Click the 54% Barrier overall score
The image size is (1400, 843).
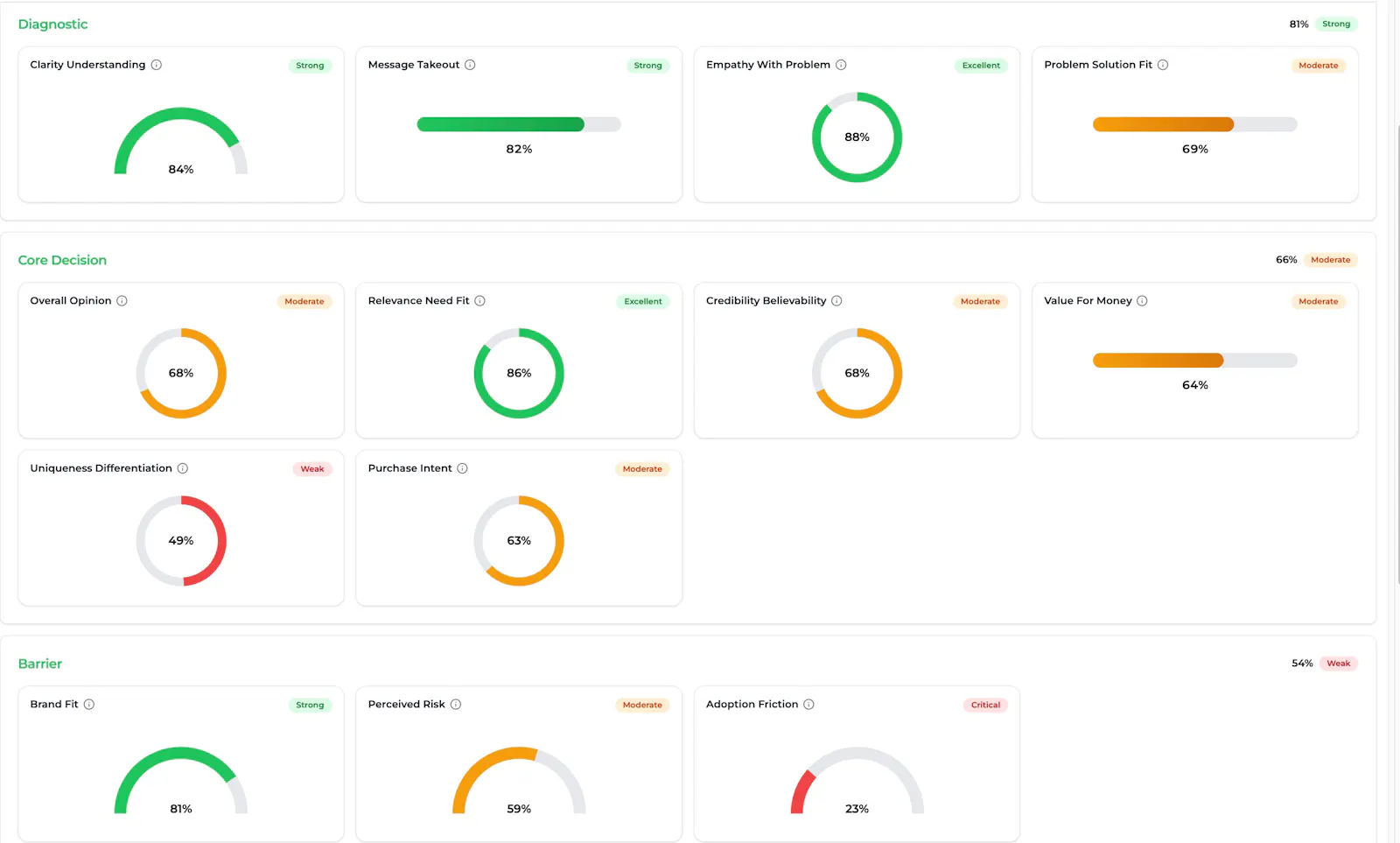tap(1302, 664)
